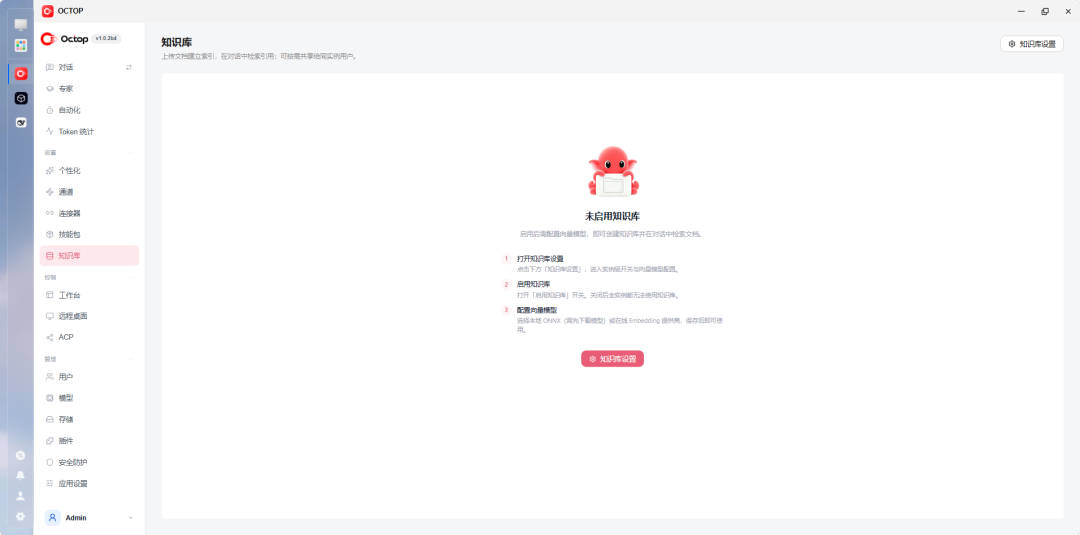Open the ACP share icon
1080x535 pixels.
[50, 337]
